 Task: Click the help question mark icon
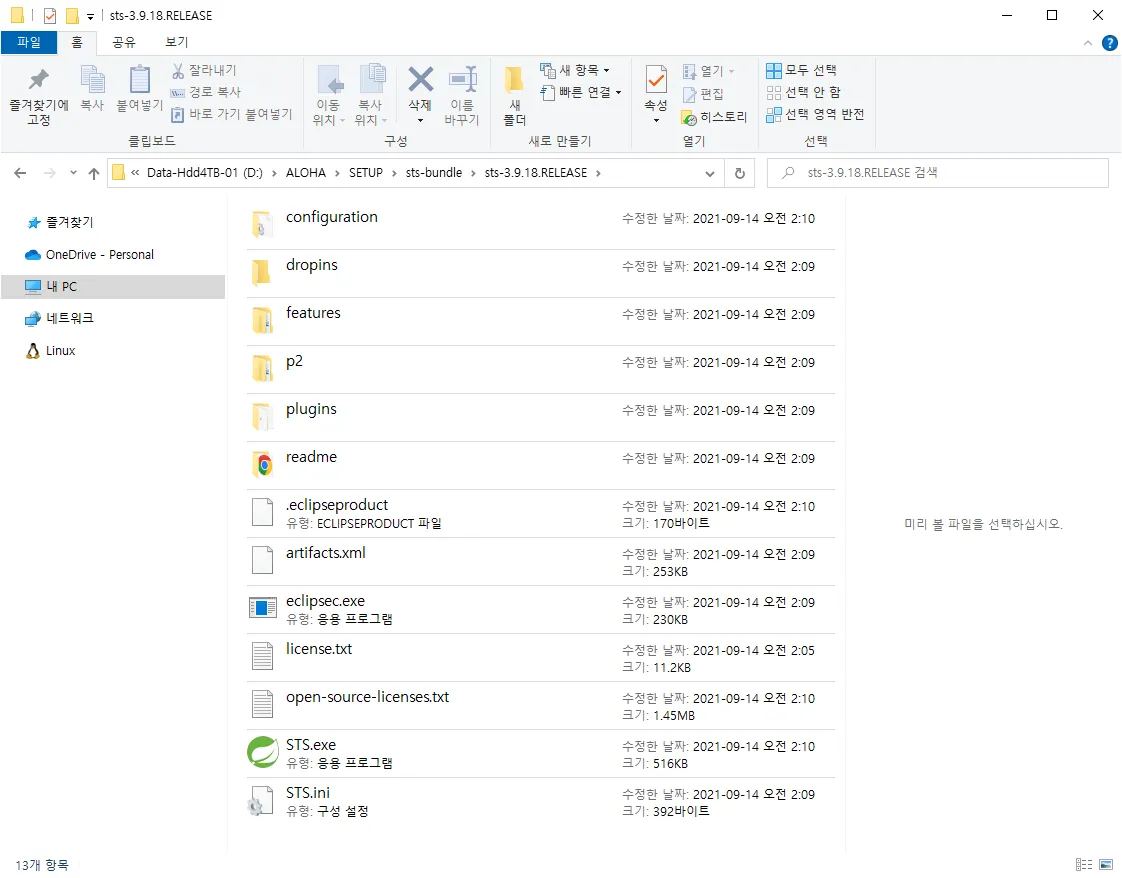[1109, 43]
